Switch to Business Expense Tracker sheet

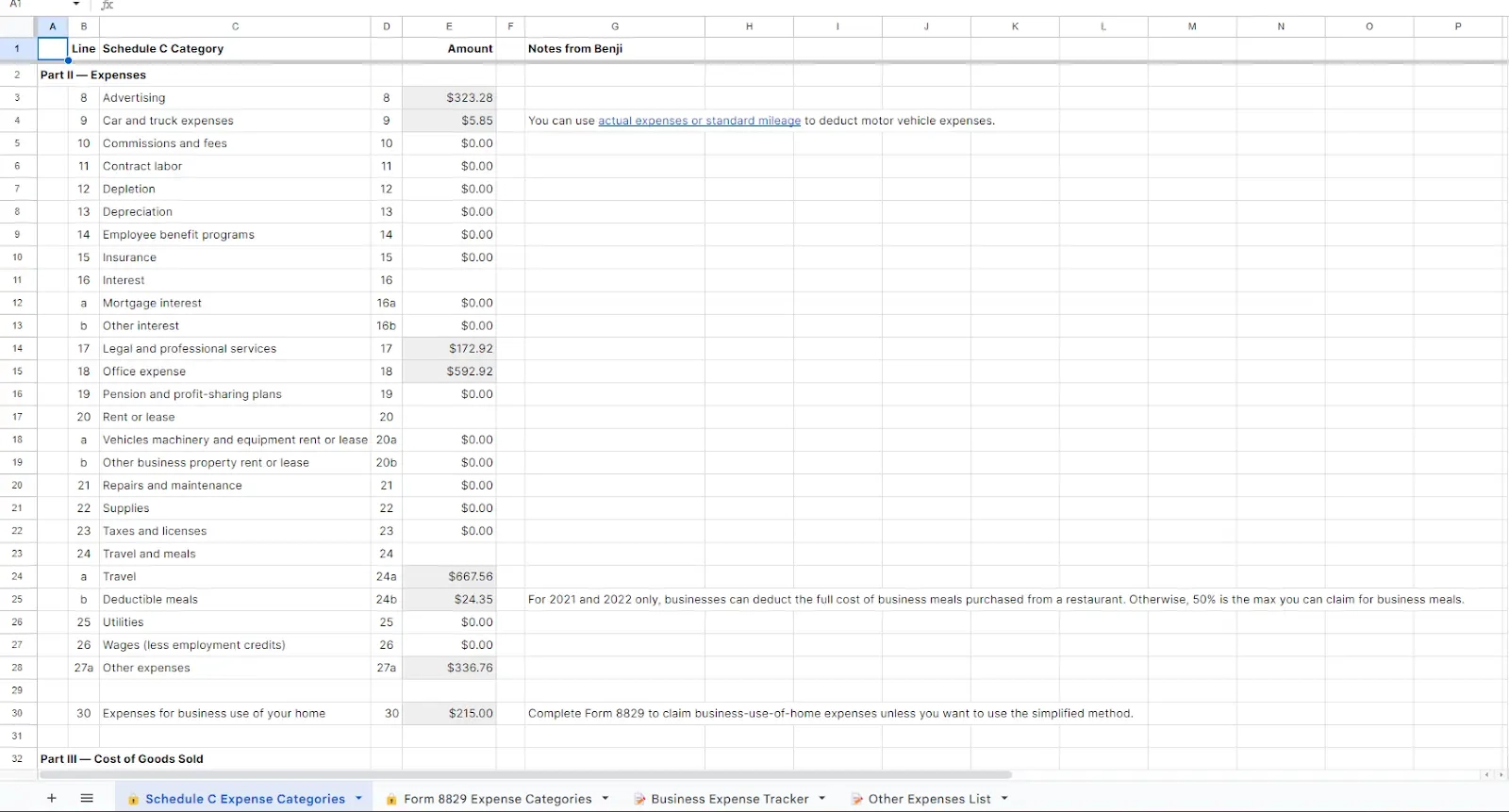click(x=730, y=799)
